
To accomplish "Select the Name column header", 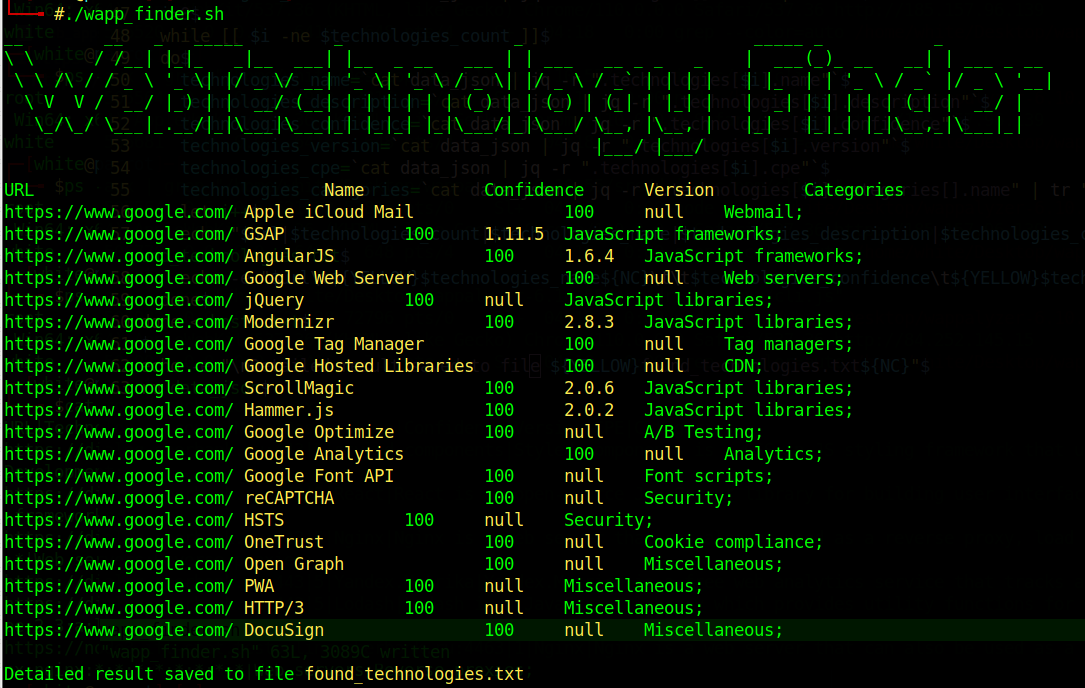I will coord(343,189).
